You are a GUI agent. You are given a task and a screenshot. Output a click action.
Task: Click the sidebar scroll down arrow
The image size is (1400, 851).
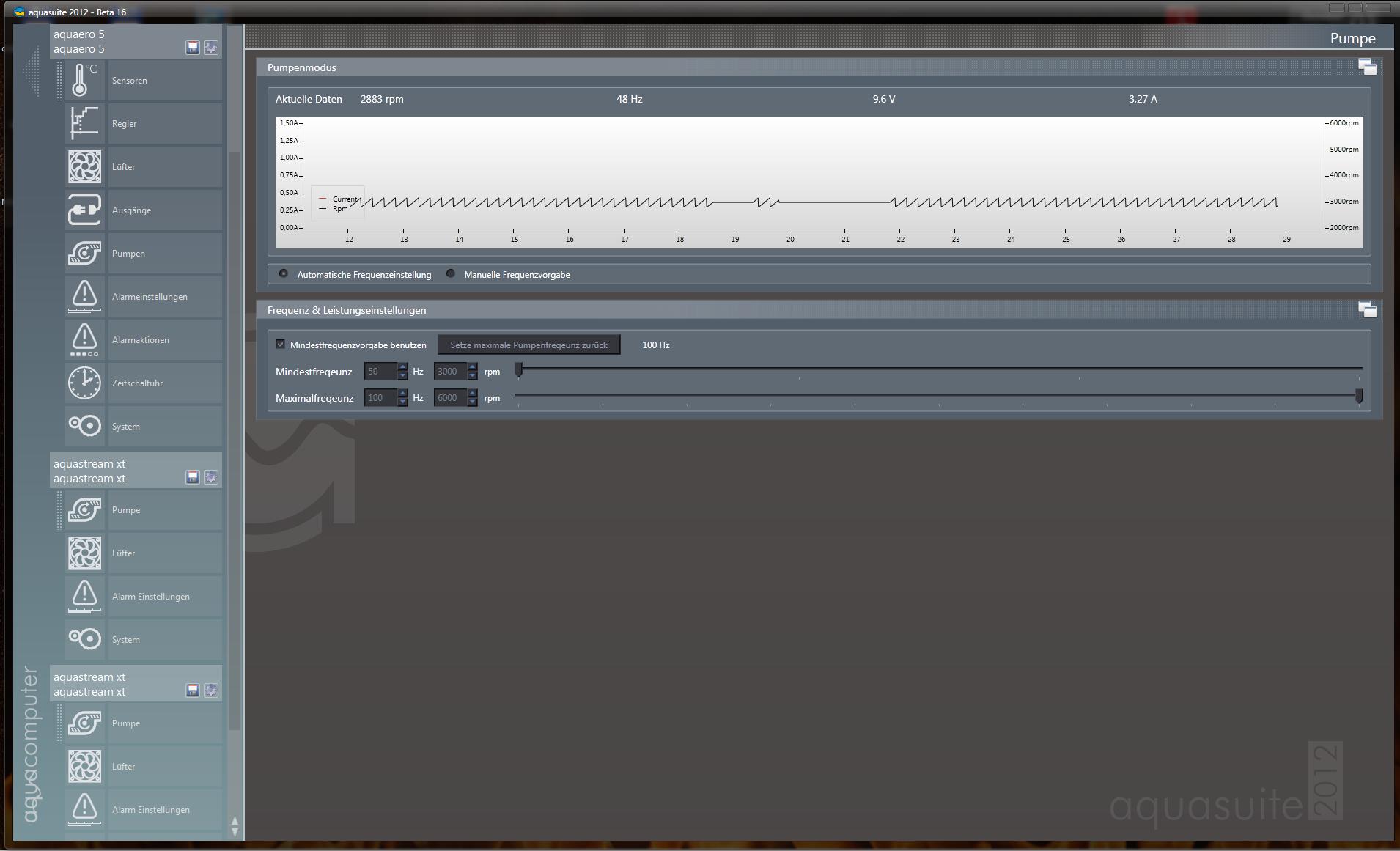pos(235,832)
